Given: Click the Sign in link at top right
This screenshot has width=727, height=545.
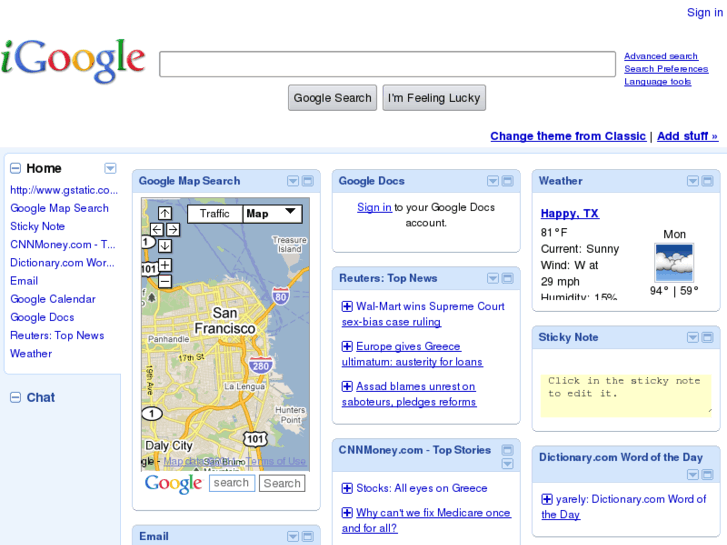Looking at the screenshot, I should pyautogui.click(x=705, y=13).
